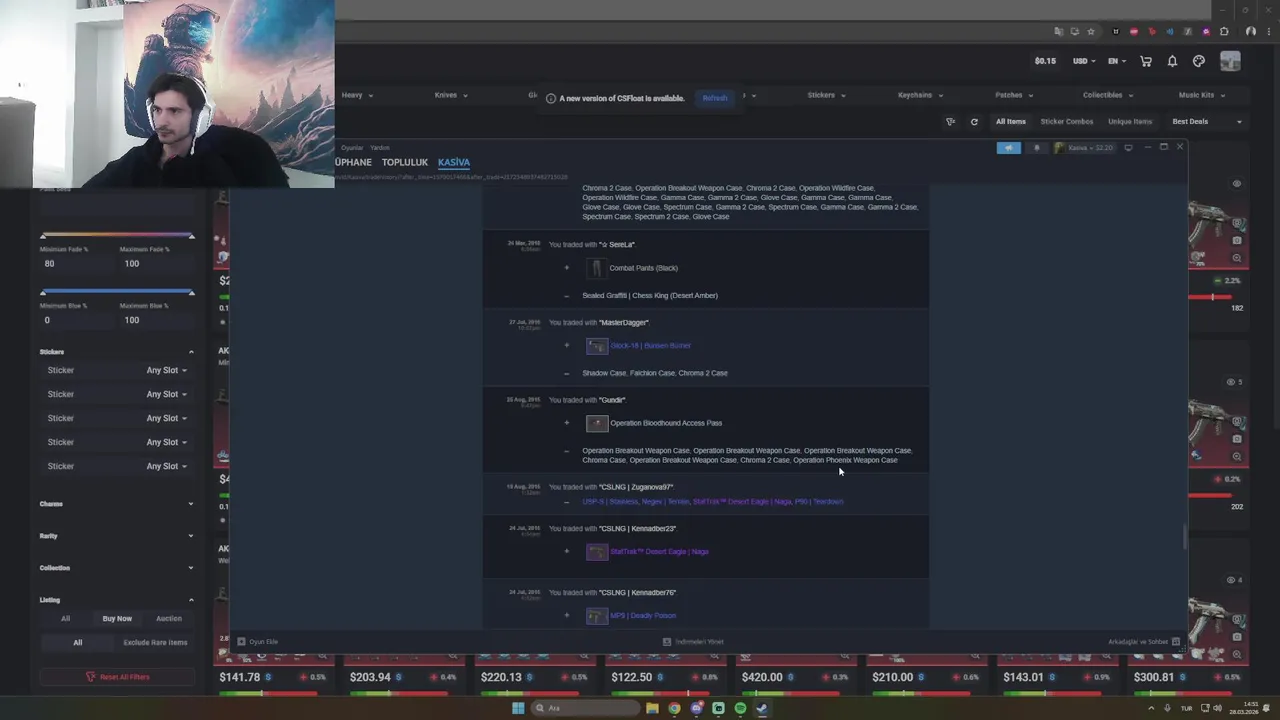Open Chrome from the taskbar
Image resolution: width=1280 pixels, height=720 pixels.
[x=674, y=708]
